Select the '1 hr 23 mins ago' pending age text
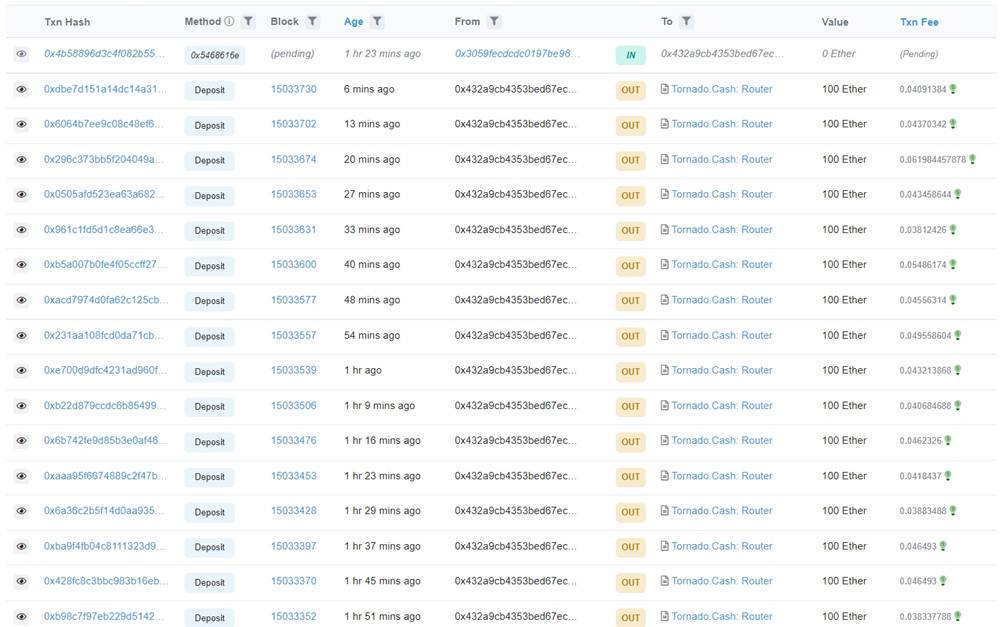The image size is (1000, 627). tap(383, 54)
